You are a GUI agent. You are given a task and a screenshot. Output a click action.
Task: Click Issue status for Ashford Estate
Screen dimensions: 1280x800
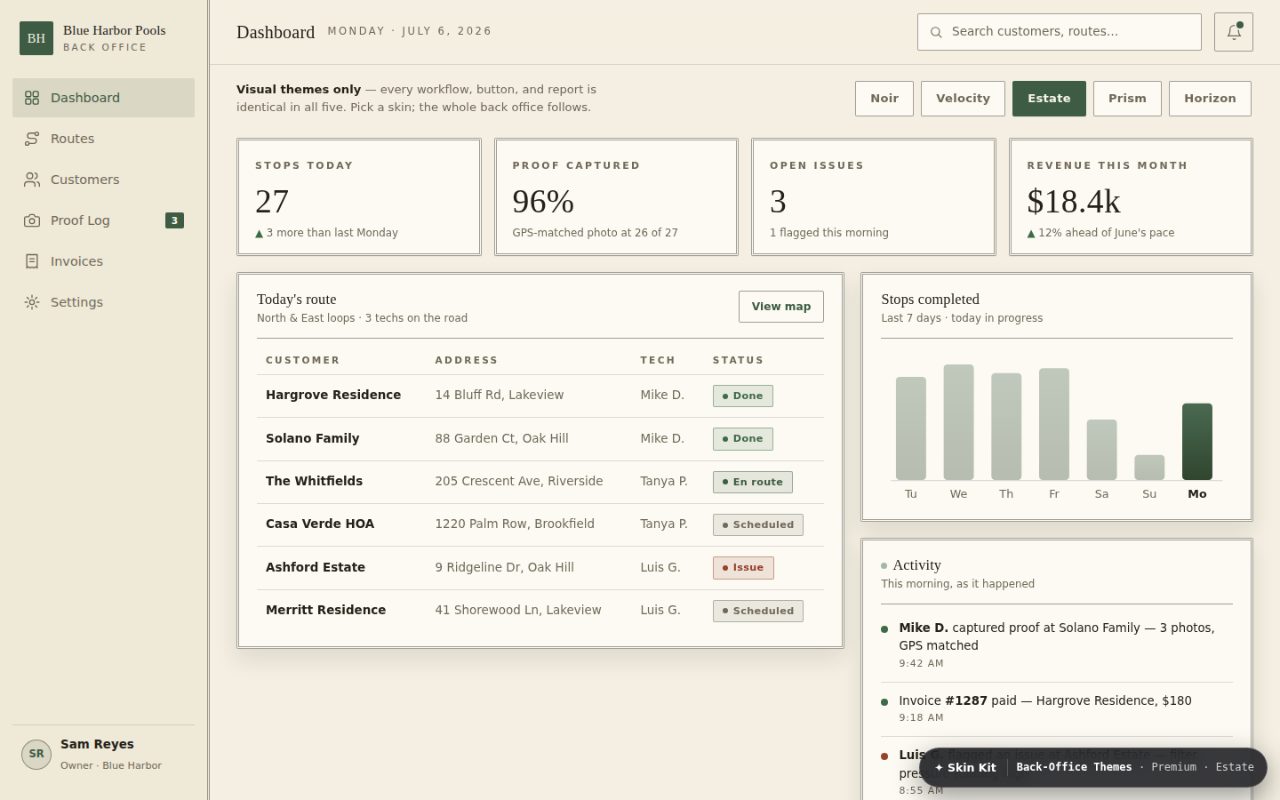(x=743, y=568)
